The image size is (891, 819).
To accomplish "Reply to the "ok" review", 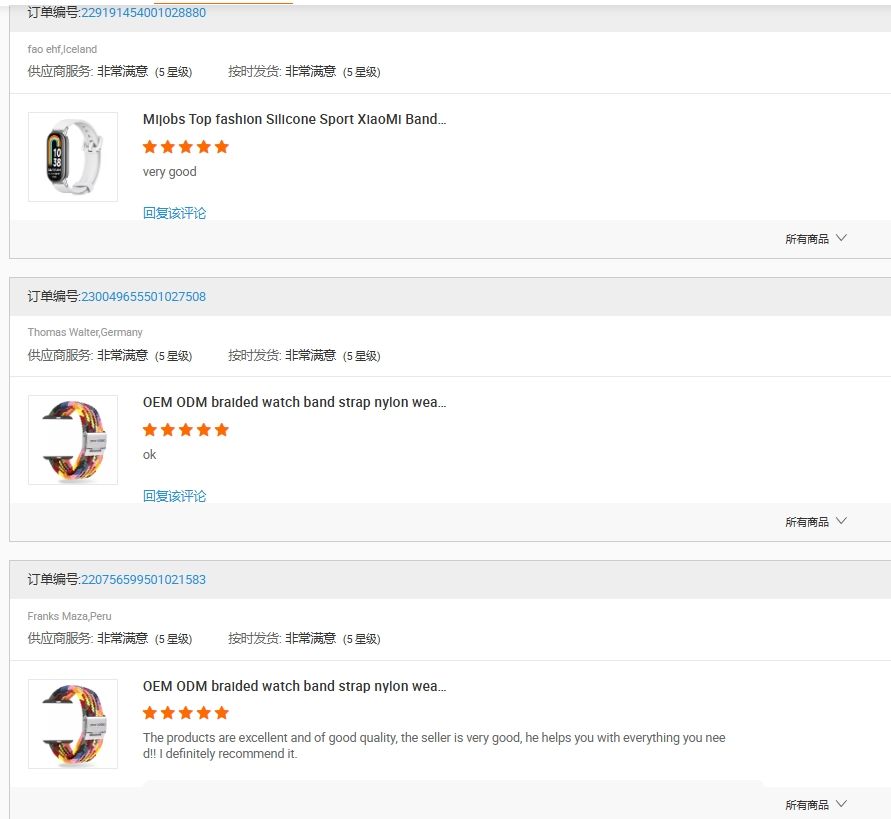I will pyautogui.click(x=174, y=496).
